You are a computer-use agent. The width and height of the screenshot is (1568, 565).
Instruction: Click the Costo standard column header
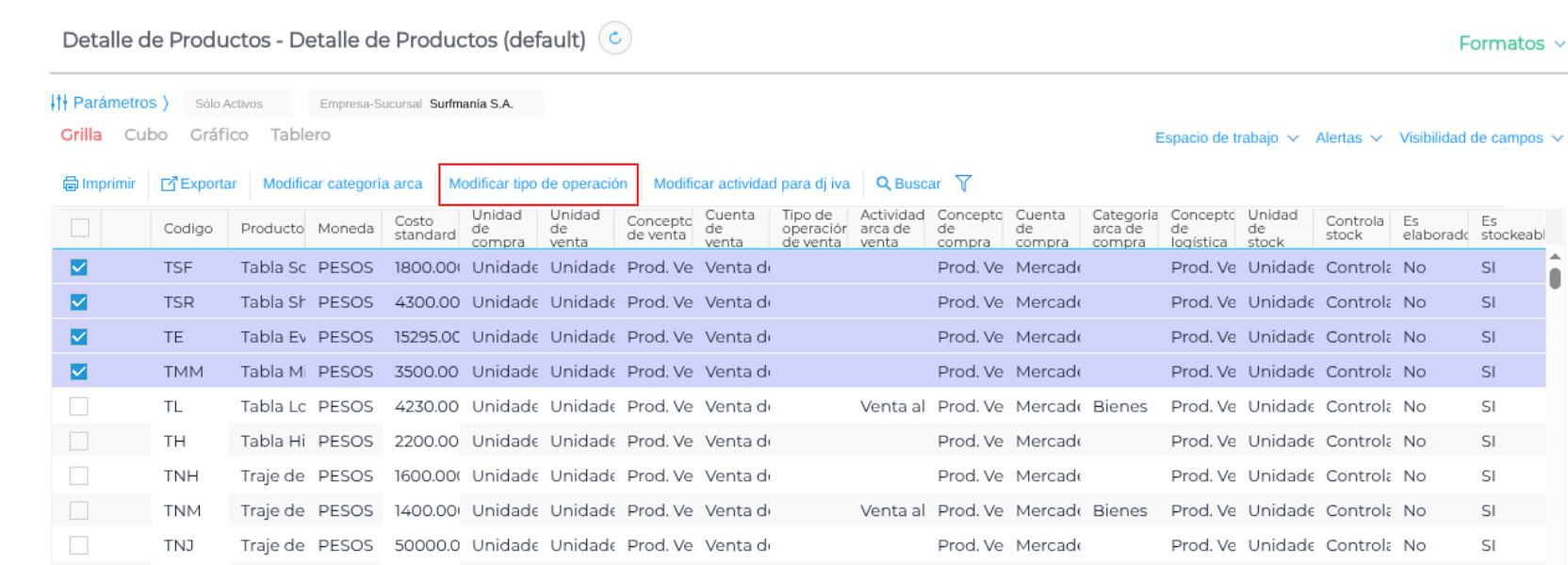[424, 228]
